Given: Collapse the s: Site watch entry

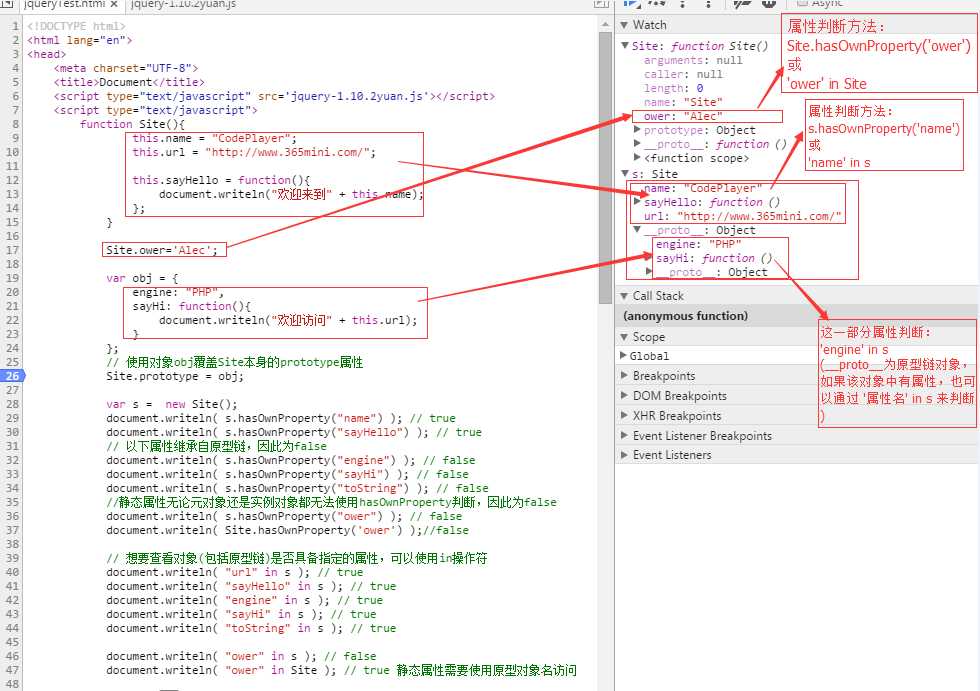Looking at the screenshot, I should (625, 173).
